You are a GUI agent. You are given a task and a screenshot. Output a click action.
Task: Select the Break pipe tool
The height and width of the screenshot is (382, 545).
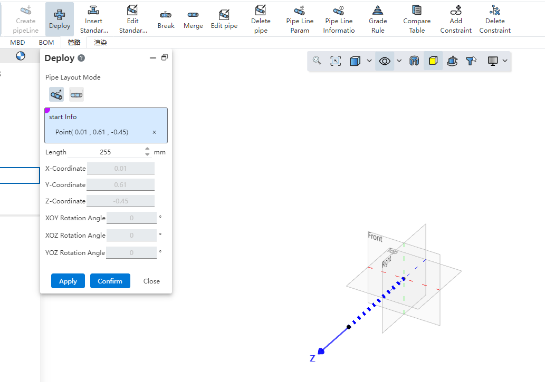(x=166, y=20)
